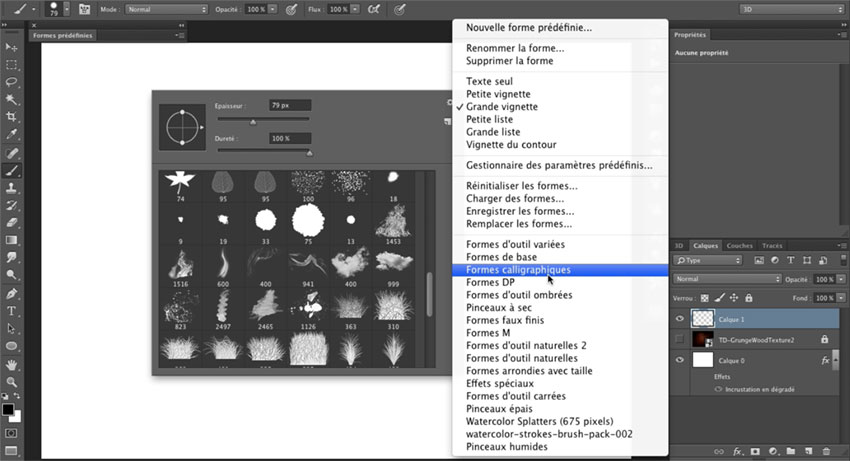Select the Lasso tool
Image resolution: width=850 pixels, height=461 pixels.
[x=13, y=82]
